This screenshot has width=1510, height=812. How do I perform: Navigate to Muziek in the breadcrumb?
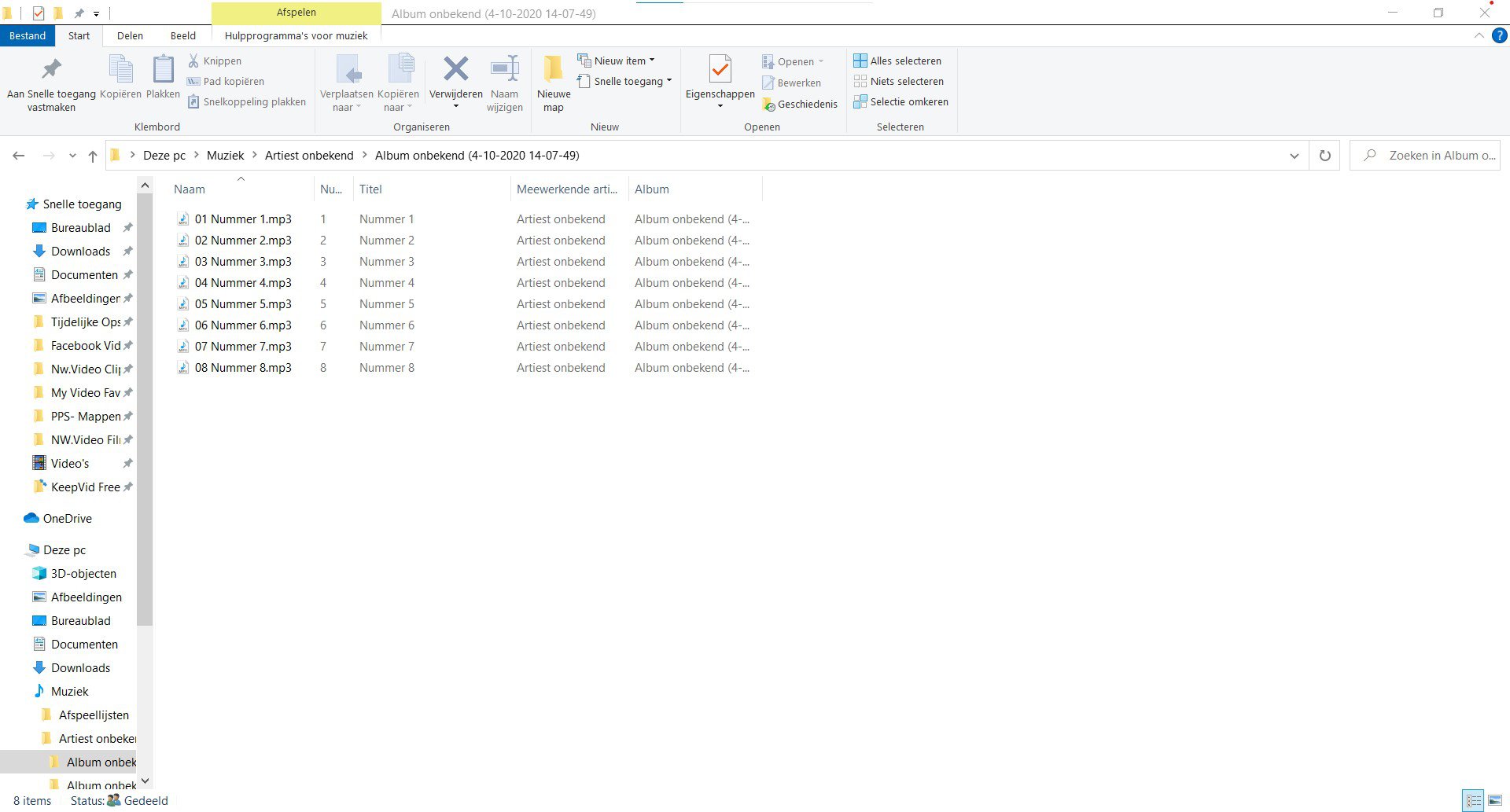tap(225, 156)
